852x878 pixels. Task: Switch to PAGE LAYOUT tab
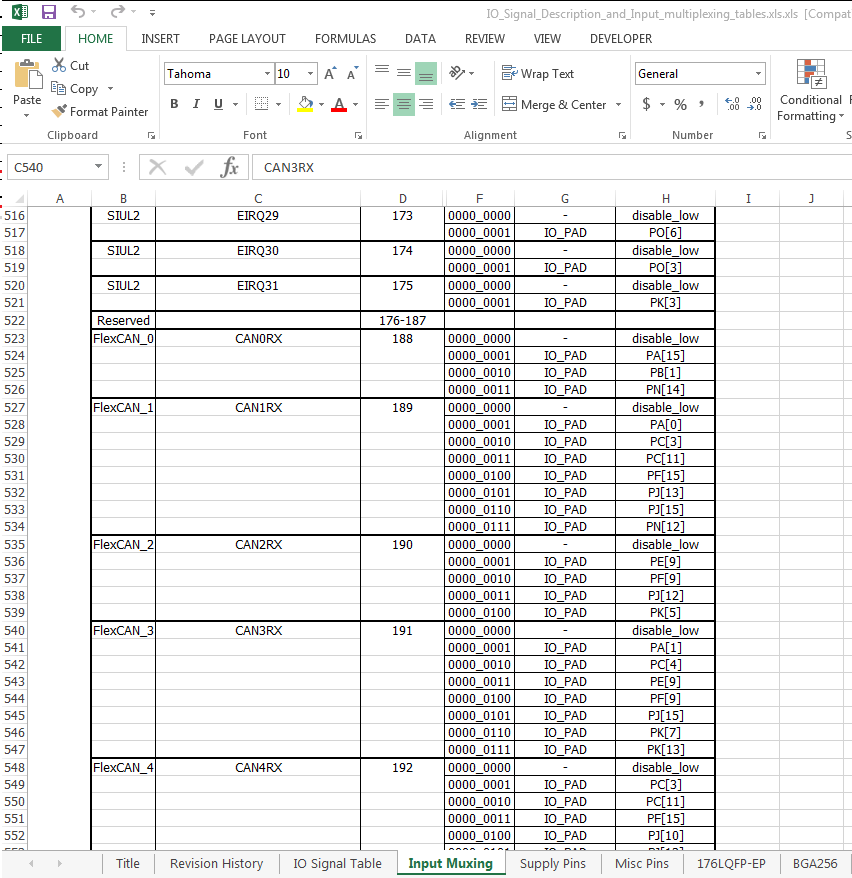pos(247,39)
